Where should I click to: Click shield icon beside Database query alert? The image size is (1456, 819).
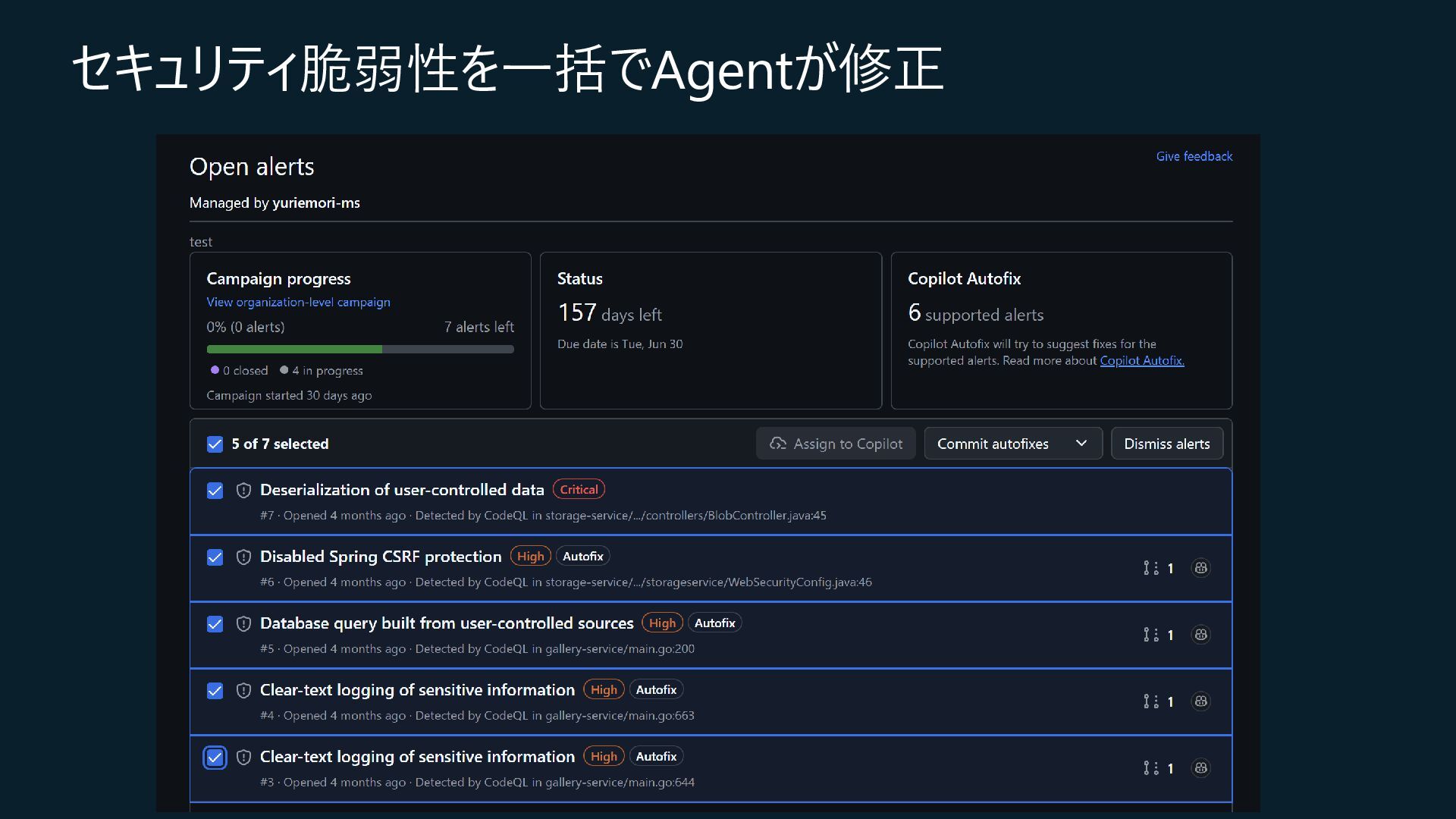pyautogui.click(x=243, y=624)
